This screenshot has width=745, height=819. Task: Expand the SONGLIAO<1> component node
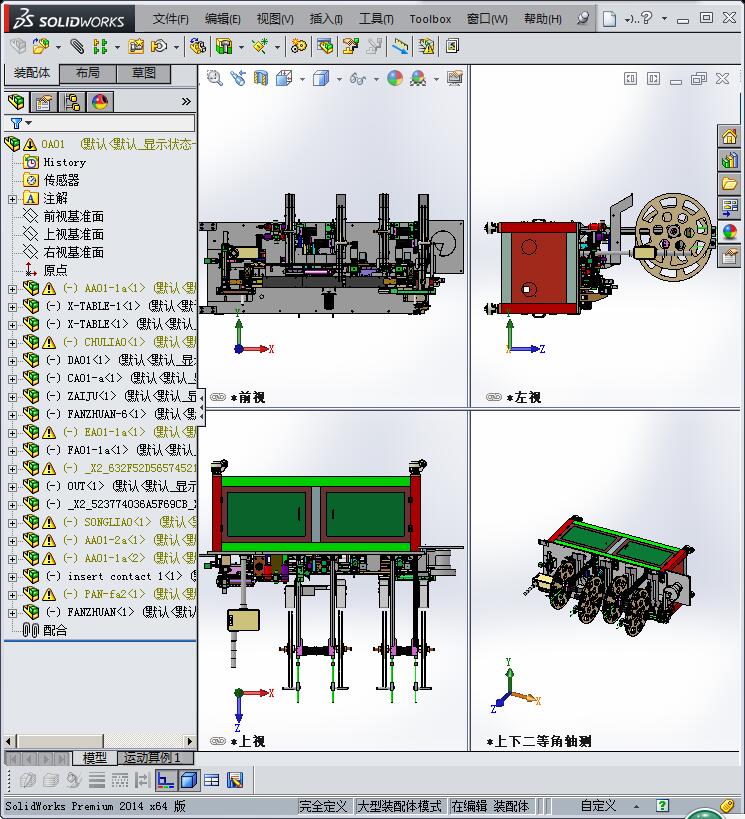[13, 523]
